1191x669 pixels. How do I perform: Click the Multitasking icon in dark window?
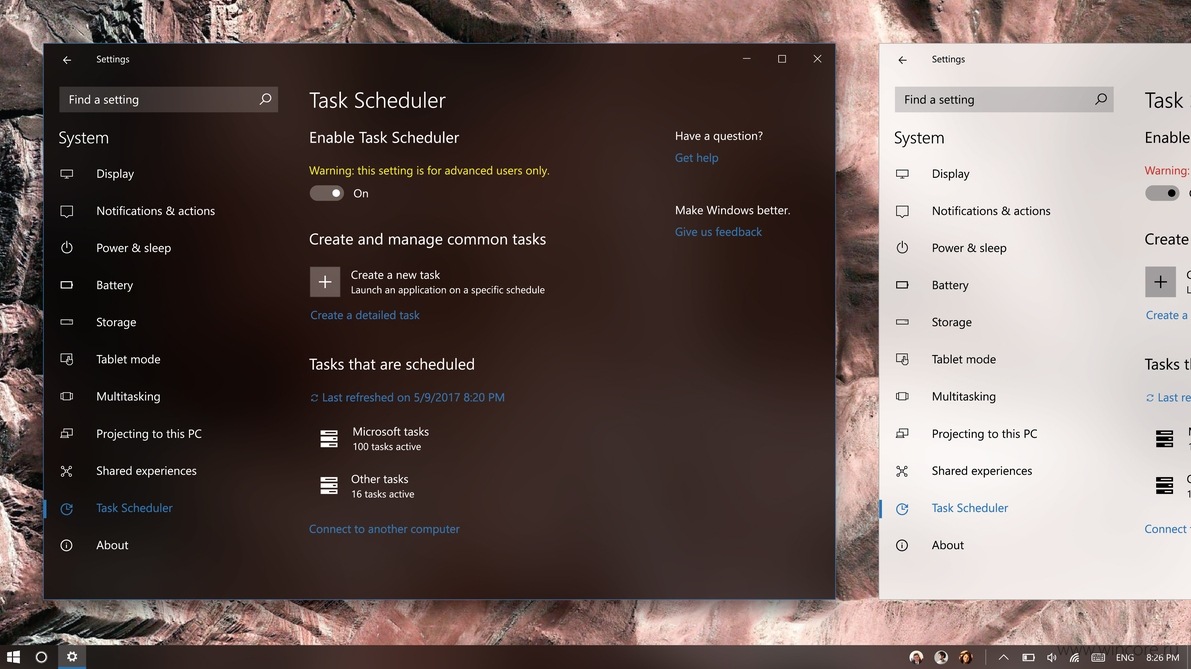pos(67,396)
